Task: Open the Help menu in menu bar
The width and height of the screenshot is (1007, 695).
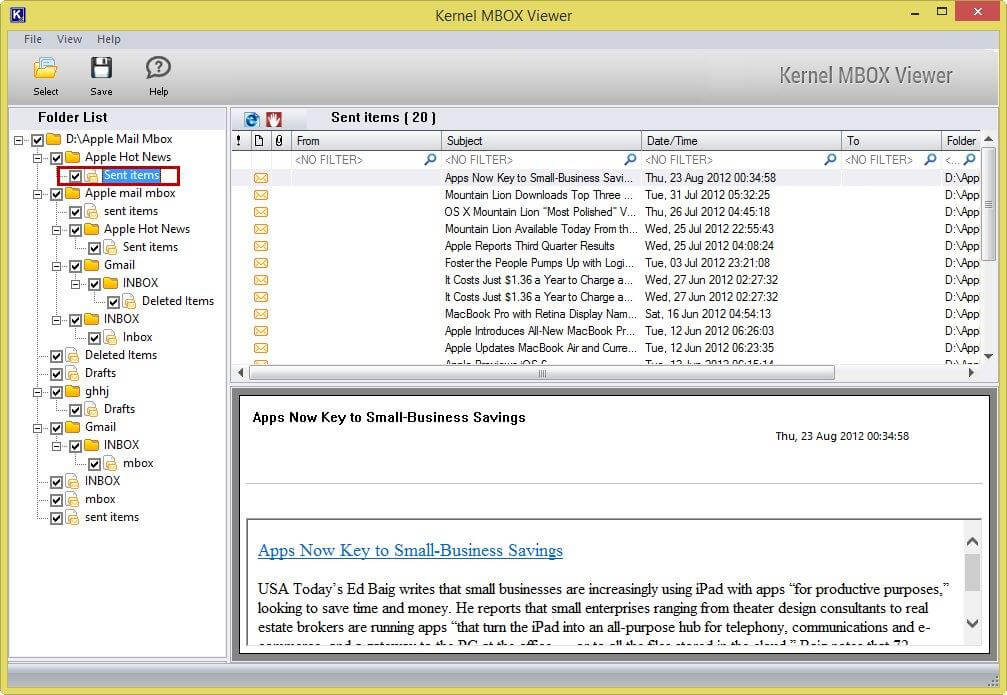Action: (x=109, y=39)
